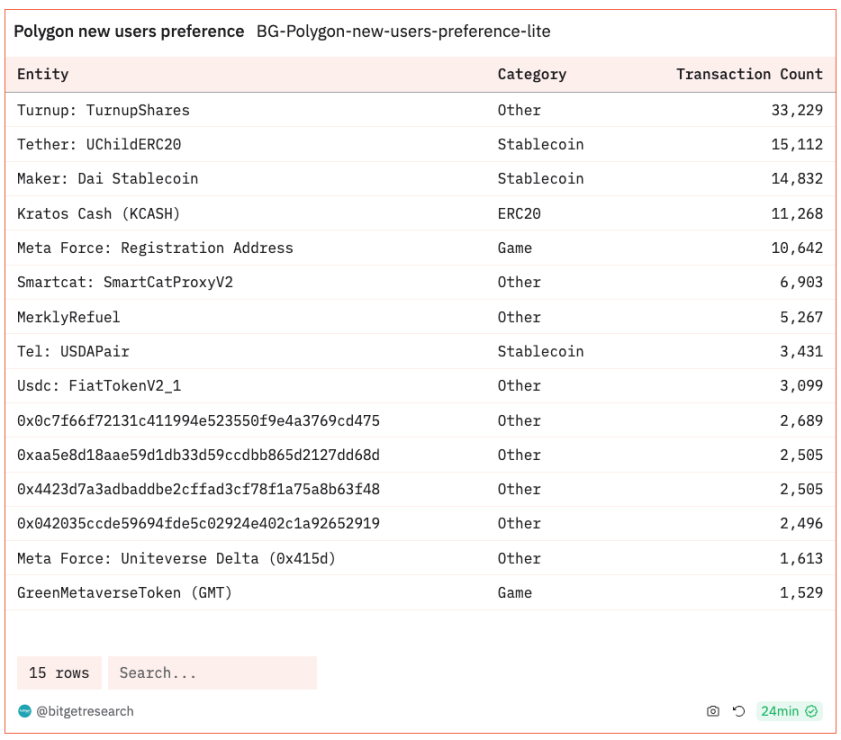Click the green checkmark status icon
This screenshot has width=841, height=740.
(x=812, y=711)
